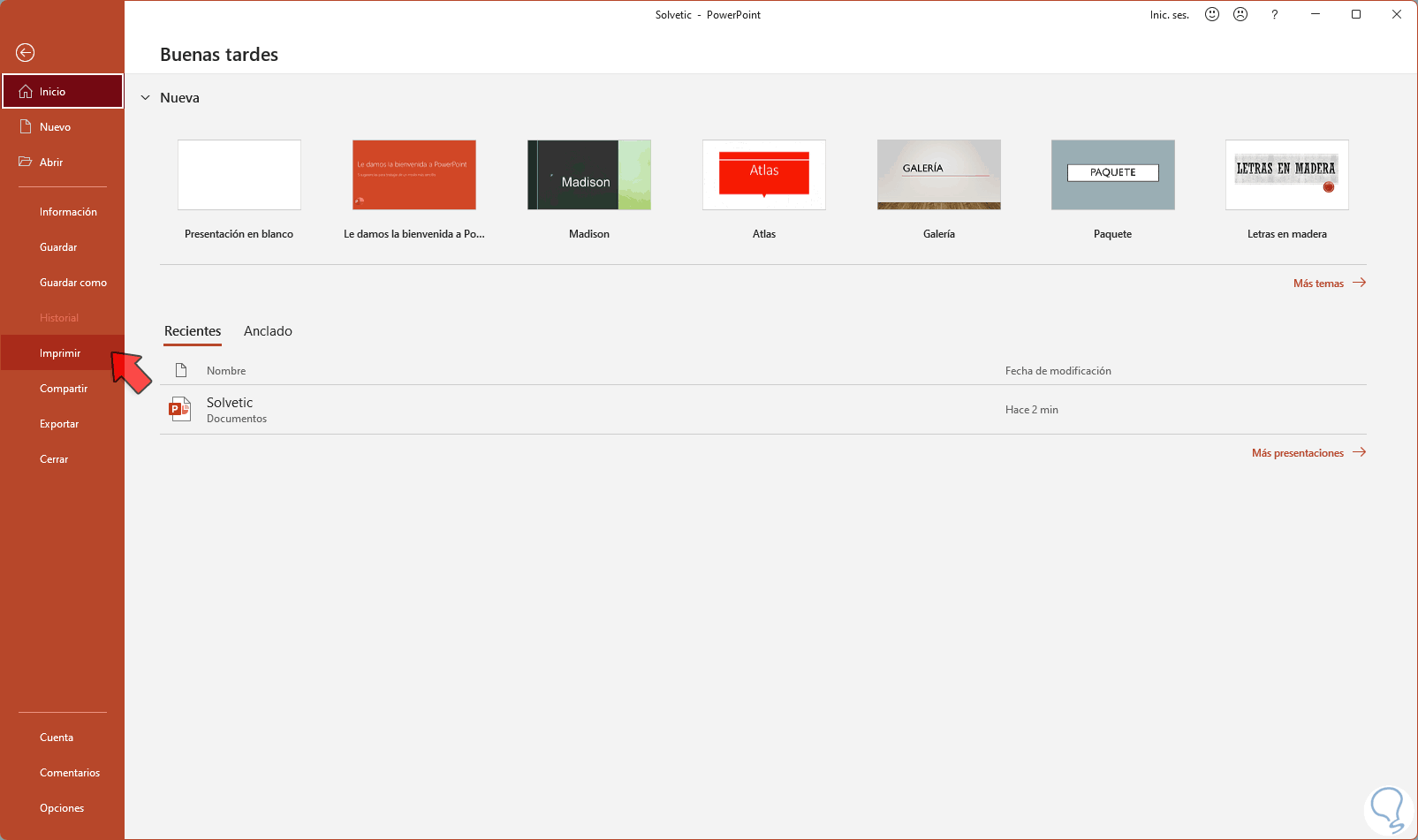Open the recent Solvetic presentation

tap(763, 410)
